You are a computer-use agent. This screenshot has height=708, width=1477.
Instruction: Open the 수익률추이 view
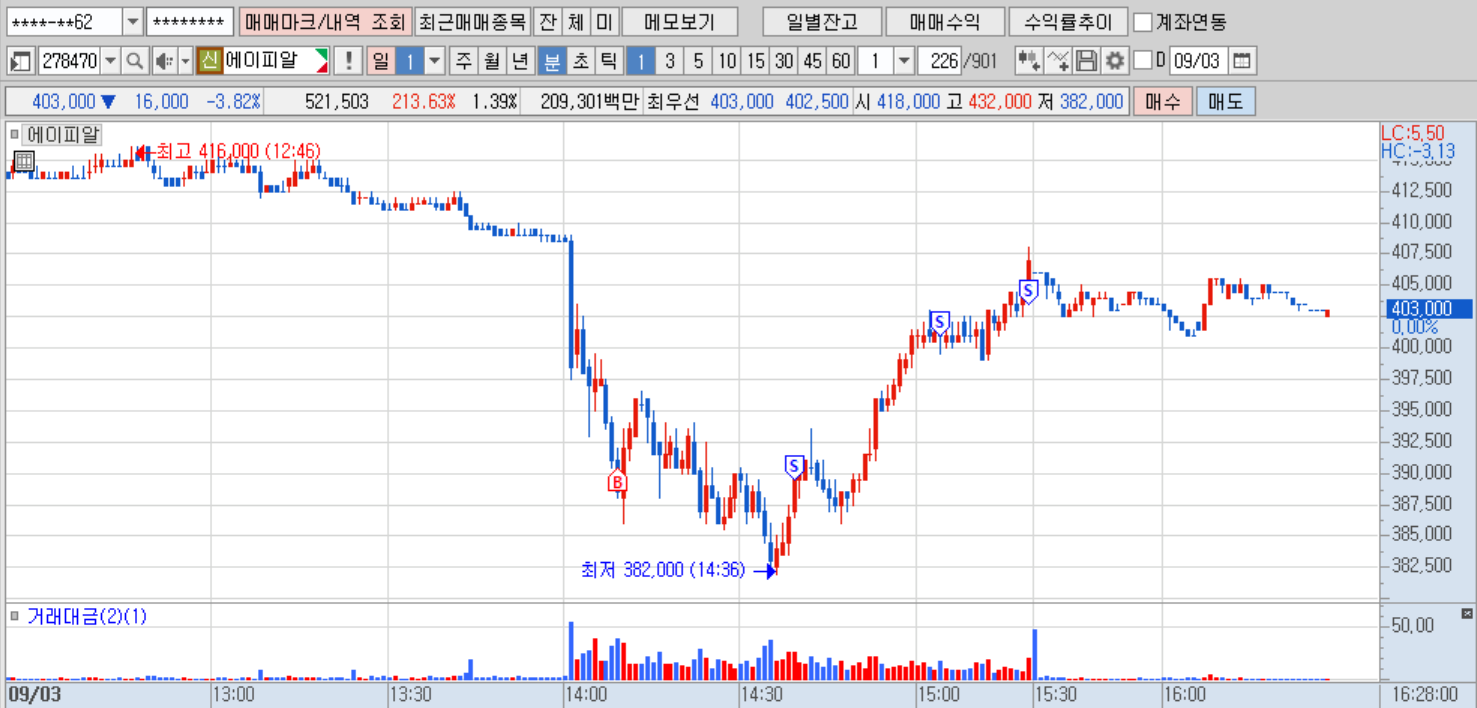[1068, 21]
